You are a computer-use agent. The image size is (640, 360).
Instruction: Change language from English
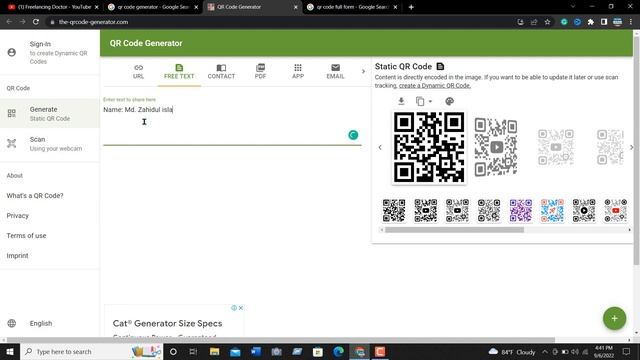[x=41, y=323]
